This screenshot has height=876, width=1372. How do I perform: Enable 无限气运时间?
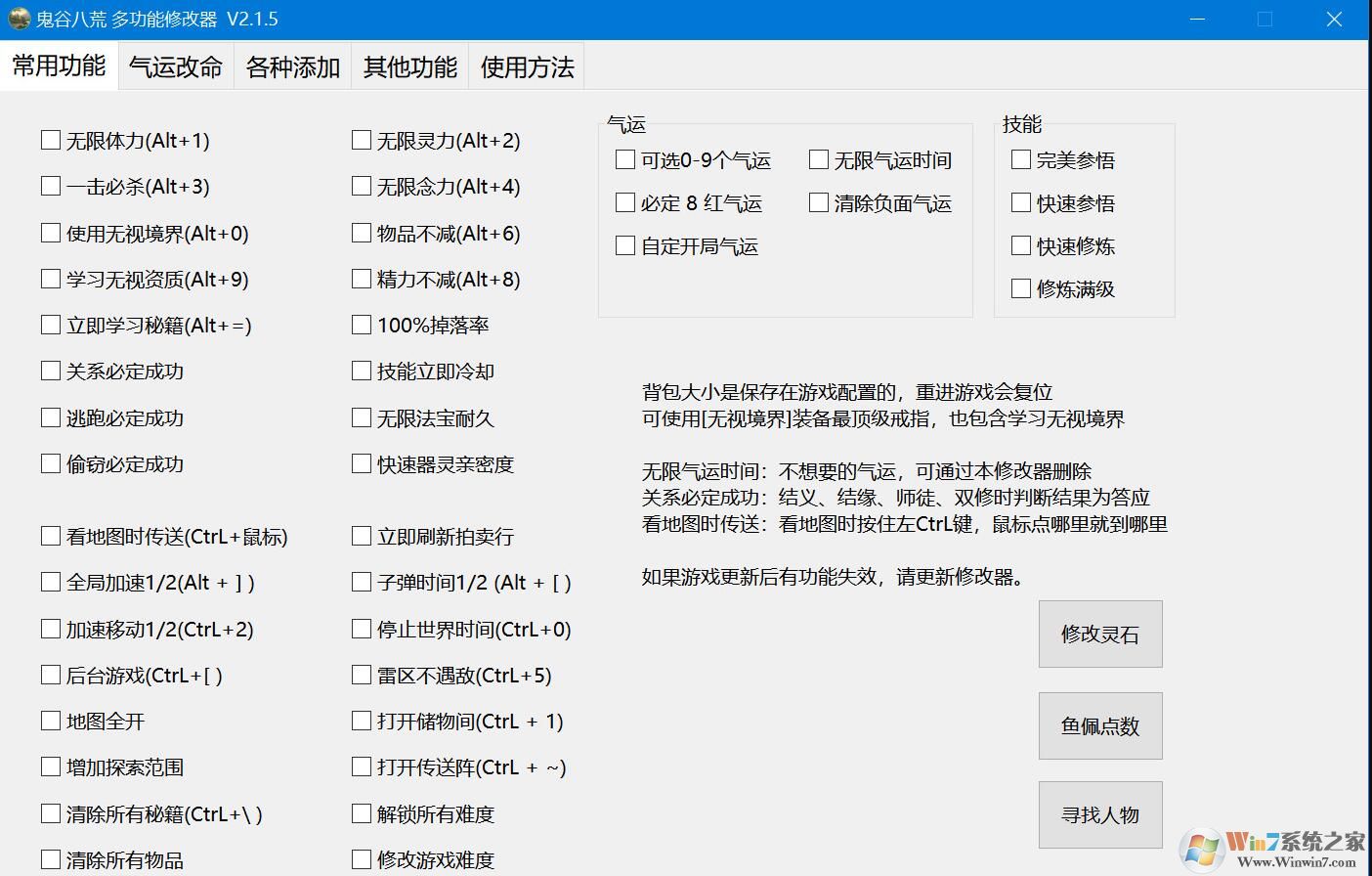point(818,159)
